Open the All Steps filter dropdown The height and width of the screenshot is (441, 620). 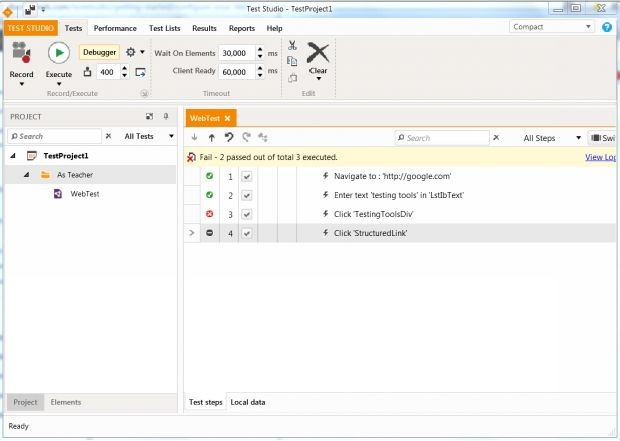click(x=552, y=138)
